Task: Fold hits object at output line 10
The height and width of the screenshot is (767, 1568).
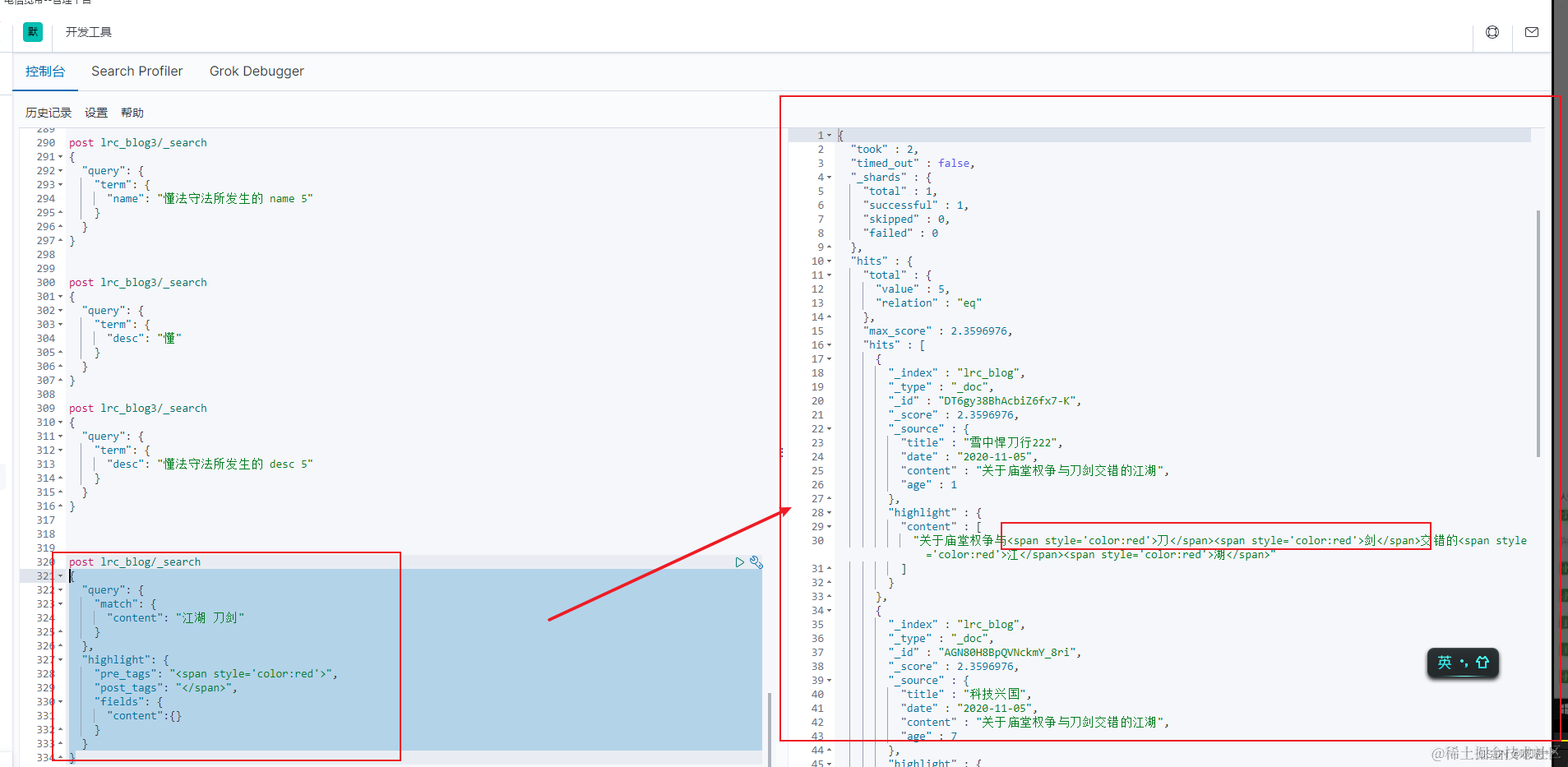Action: [829, 261]
